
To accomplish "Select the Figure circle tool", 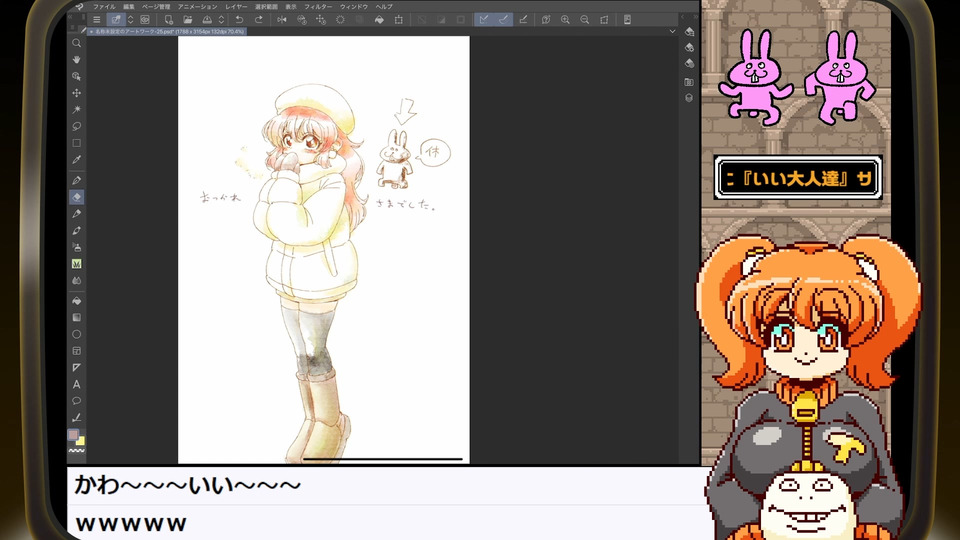I will (77, 334).
